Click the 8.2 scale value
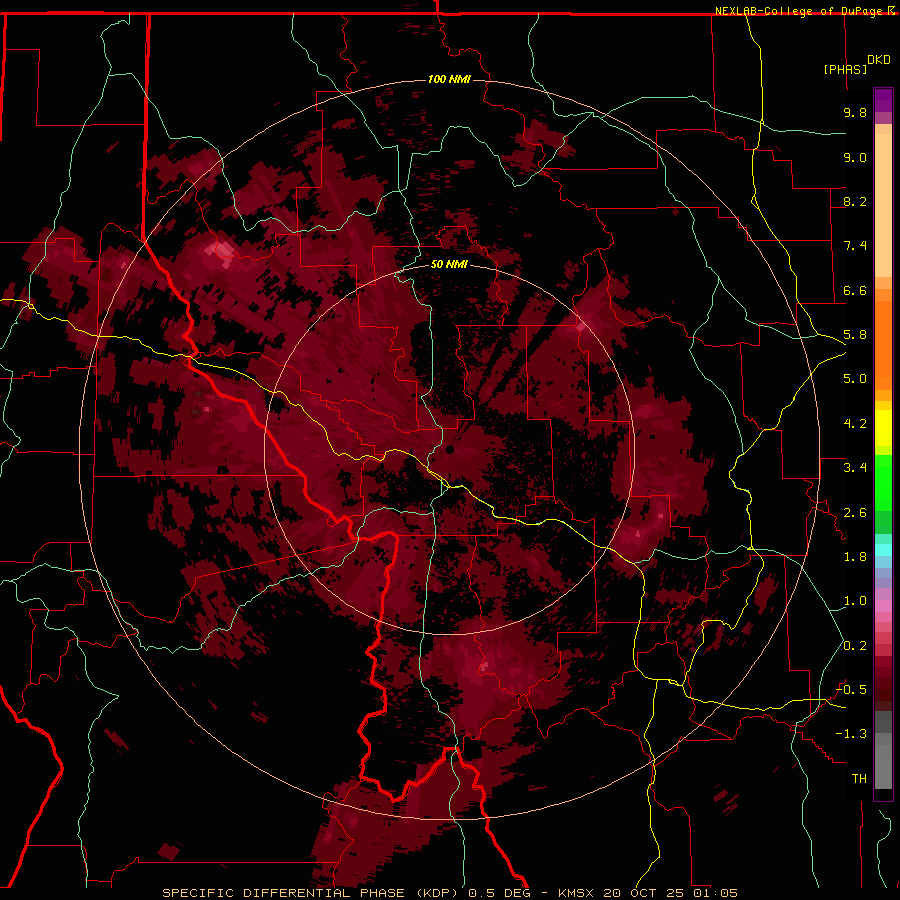The height and width of the screenshot is (900, 900). [855, 201]
